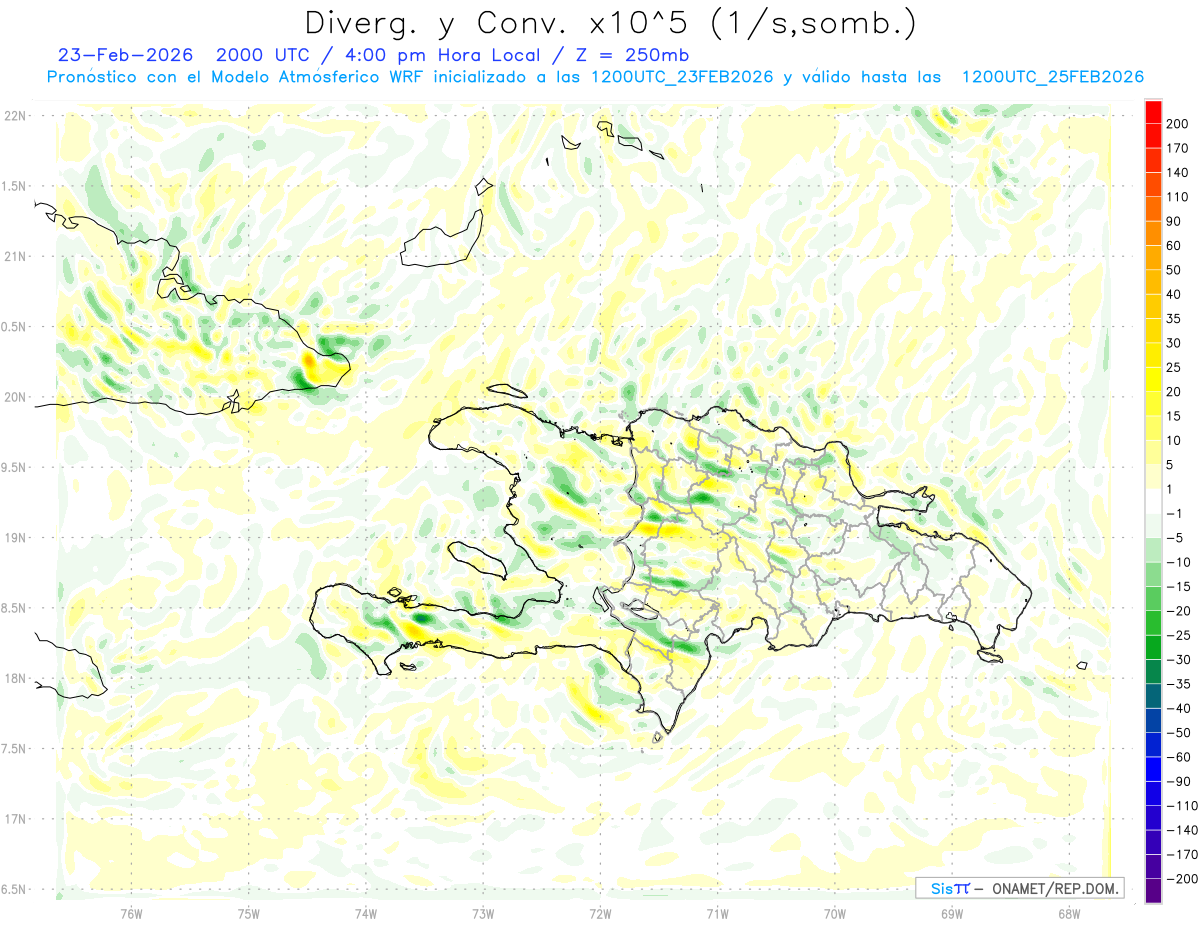
Task: Click the colorbar value '-10'
Action: [x=1179, y=562]
